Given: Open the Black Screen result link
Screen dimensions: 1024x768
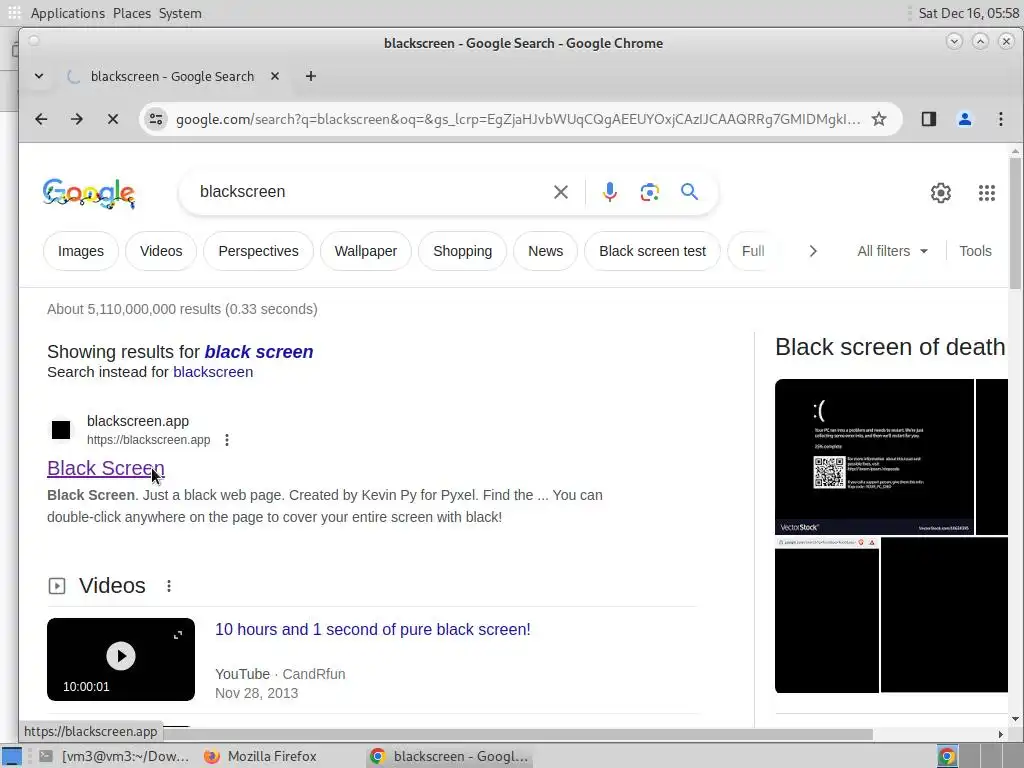Looking at the screenshot, I should point(106,468).
